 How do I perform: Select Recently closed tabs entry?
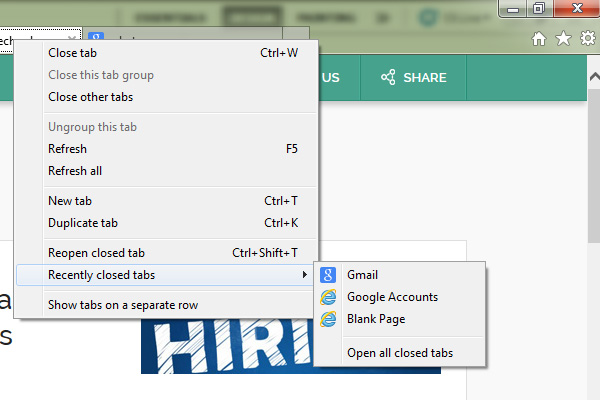tap(166, 275)
